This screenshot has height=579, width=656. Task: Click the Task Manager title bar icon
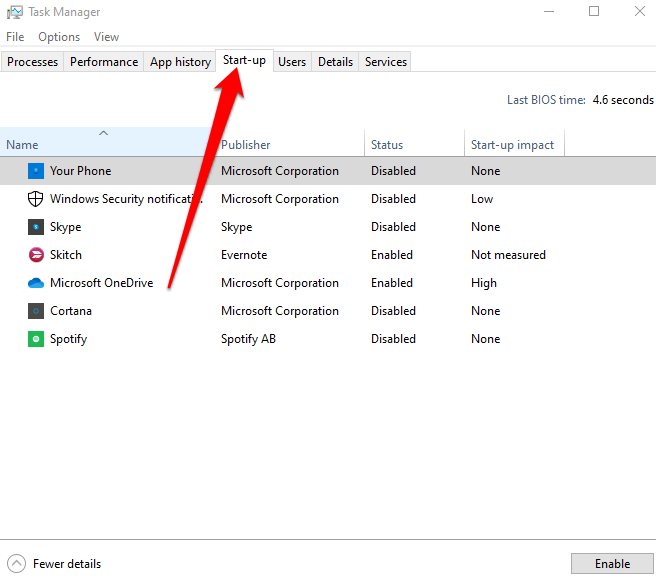pyautogui.click(x=14, y=12)
